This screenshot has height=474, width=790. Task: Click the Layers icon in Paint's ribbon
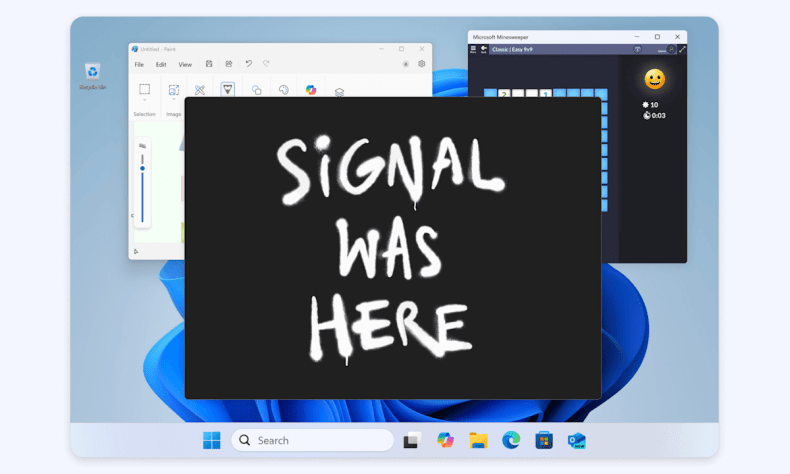(x=339, y=92)
